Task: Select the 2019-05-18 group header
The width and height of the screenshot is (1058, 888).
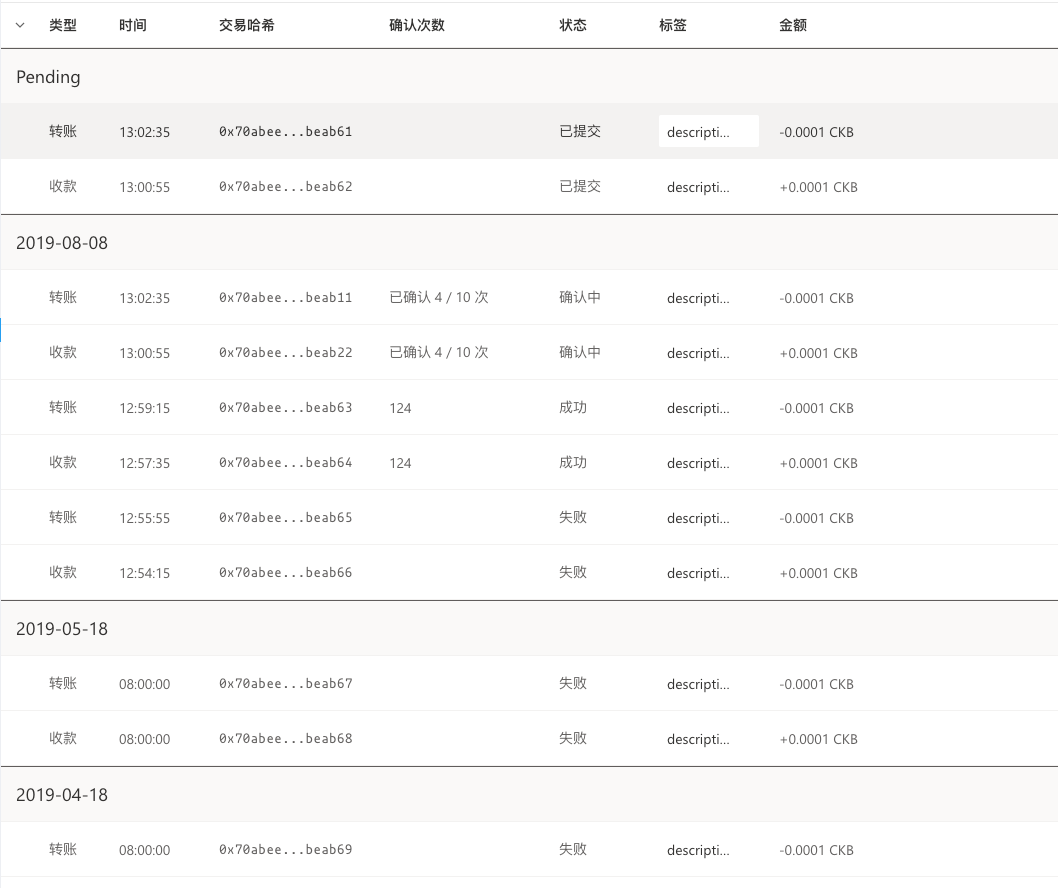Action: [529, 628]
